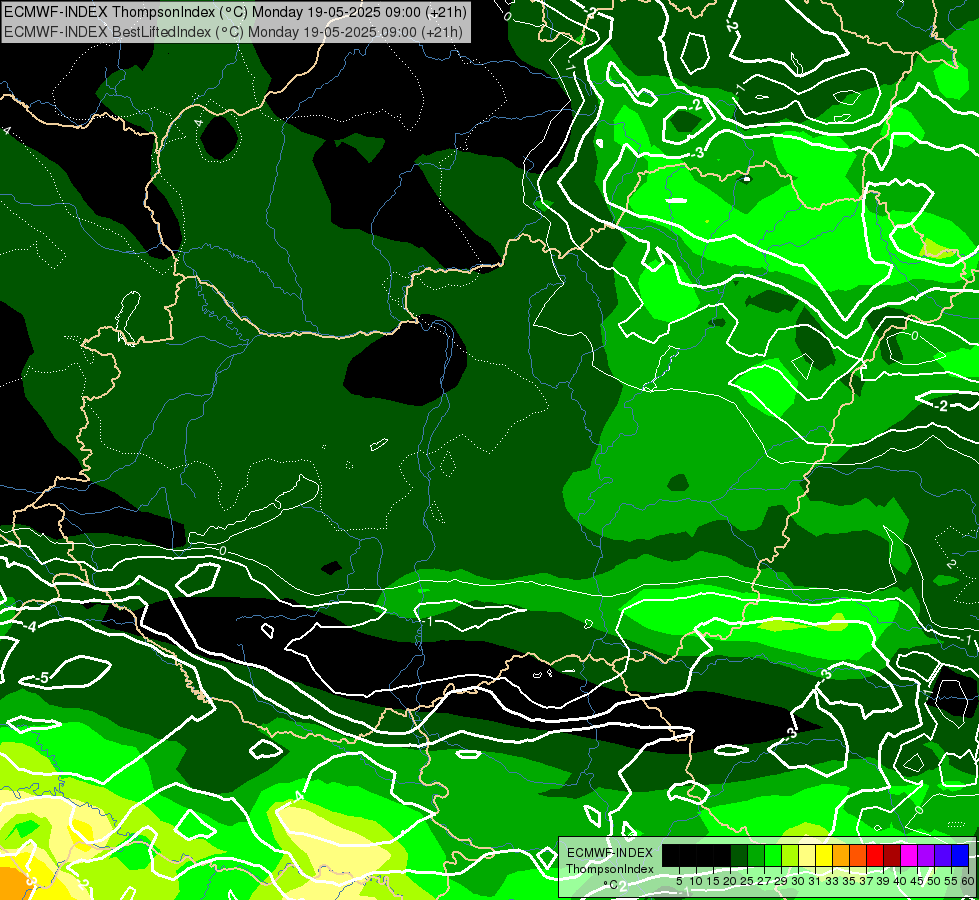
Task: Click the 'ECMWF-INDEX' label in the legend
Action: [x=610, y=853]
